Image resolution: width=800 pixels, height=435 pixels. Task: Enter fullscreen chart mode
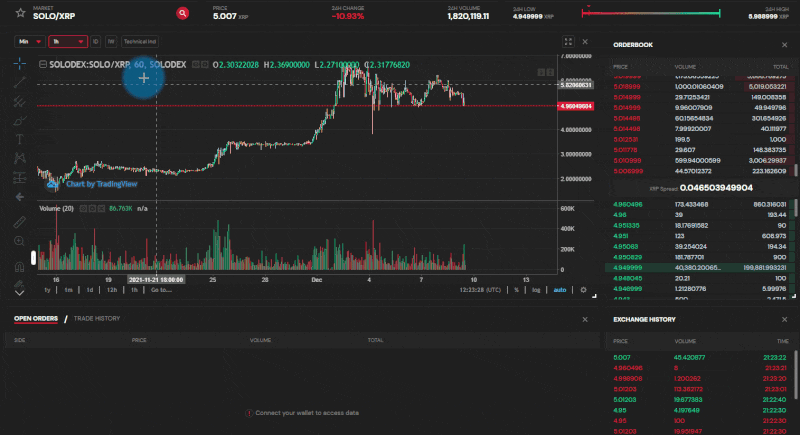point(568,42)
